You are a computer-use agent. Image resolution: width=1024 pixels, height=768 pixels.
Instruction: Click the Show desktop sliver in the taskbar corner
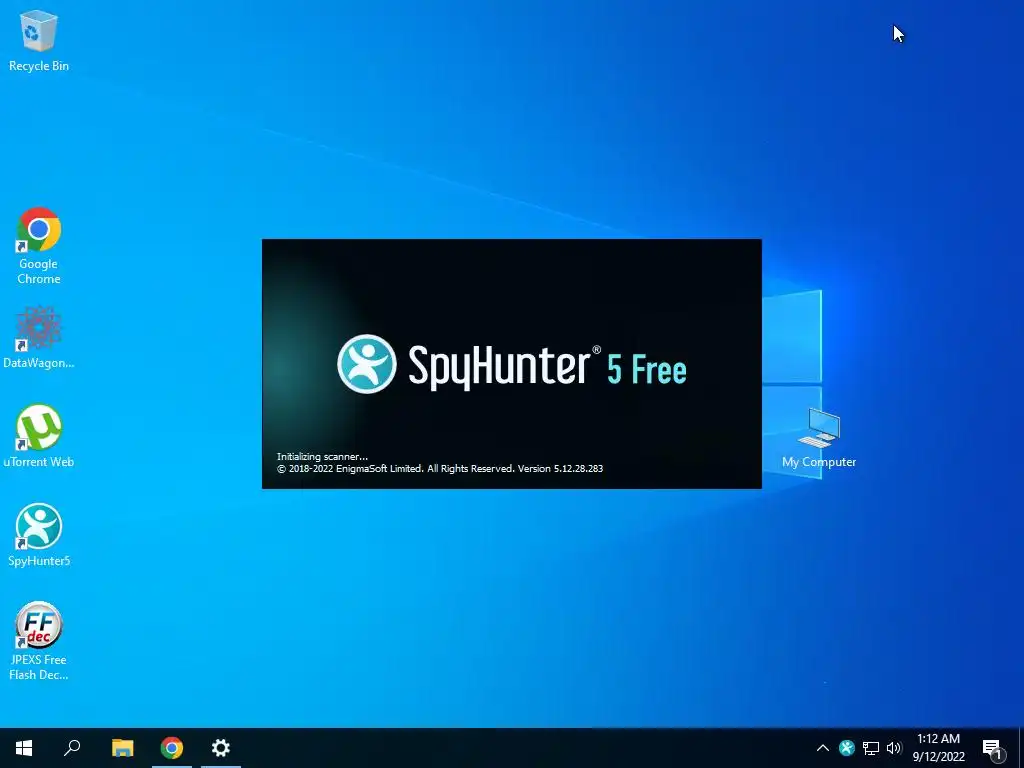click(1021, 748)
